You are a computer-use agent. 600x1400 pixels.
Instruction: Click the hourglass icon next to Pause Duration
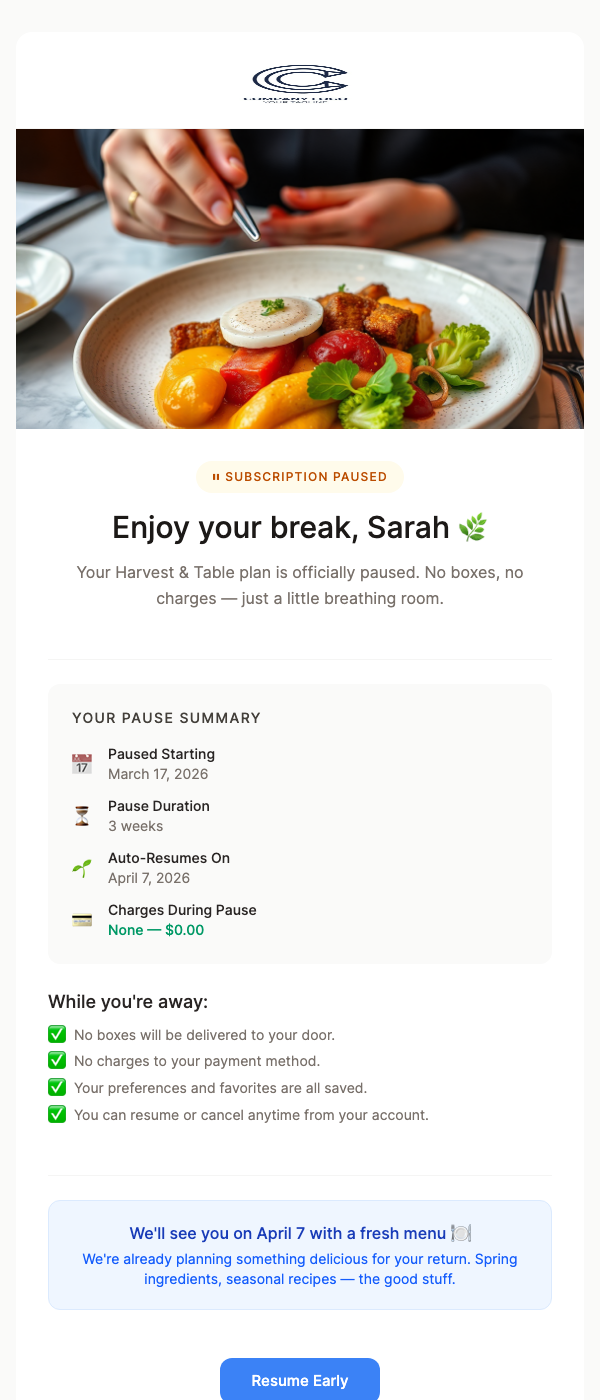tap(82, 815)
